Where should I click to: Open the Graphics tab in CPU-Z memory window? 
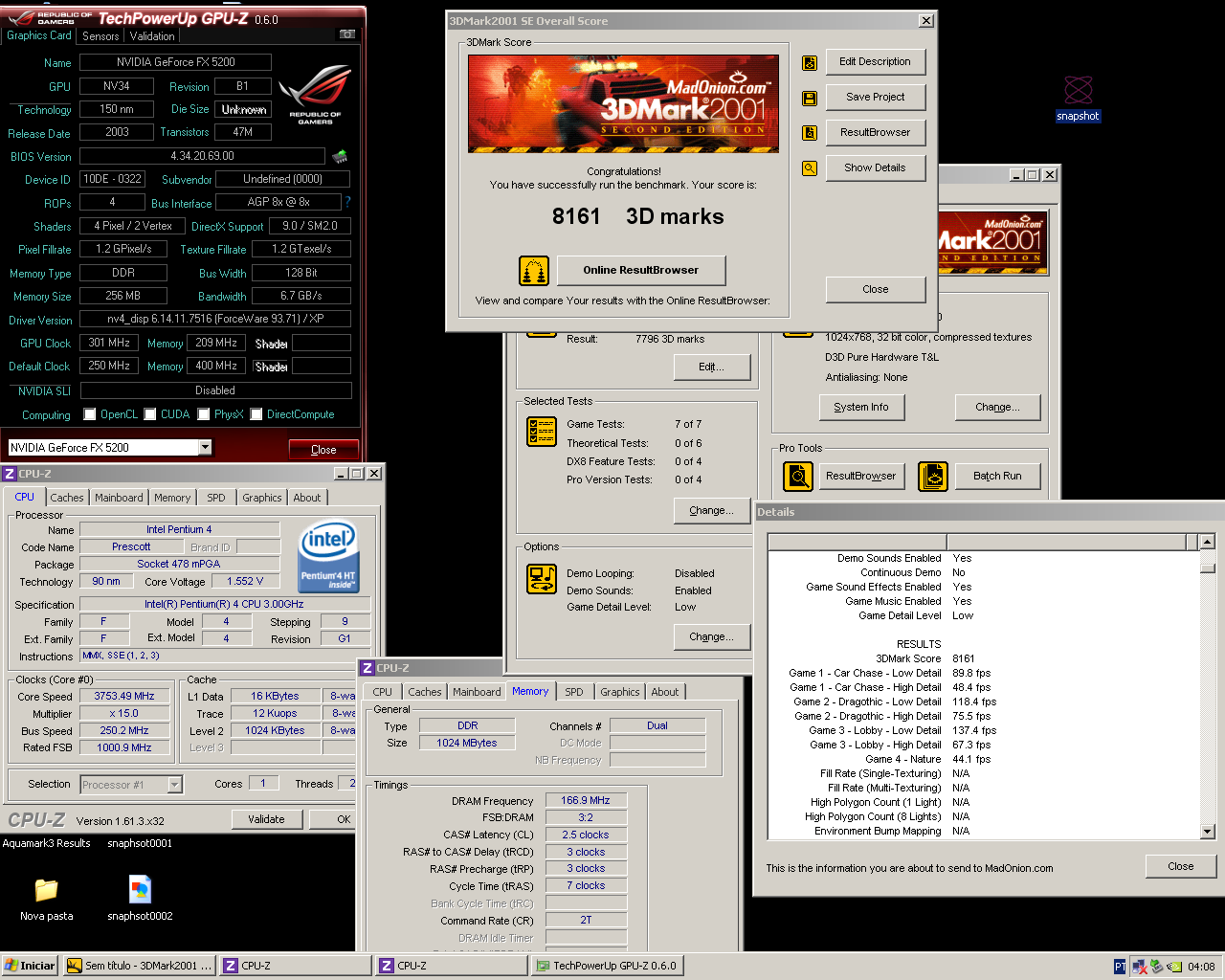coord(620,692)
